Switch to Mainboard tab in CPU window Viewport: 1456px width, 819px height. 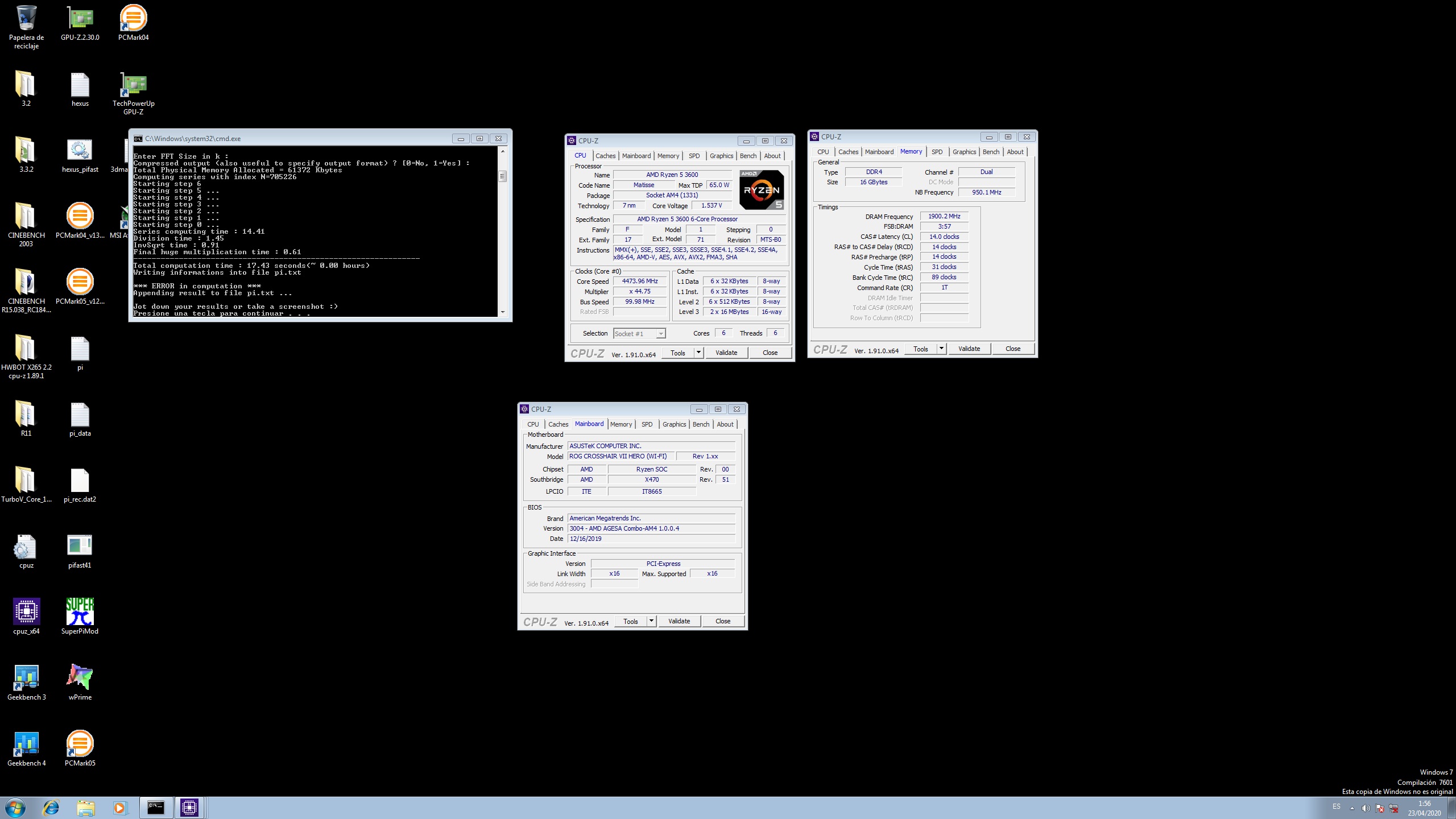coord(636,156)
